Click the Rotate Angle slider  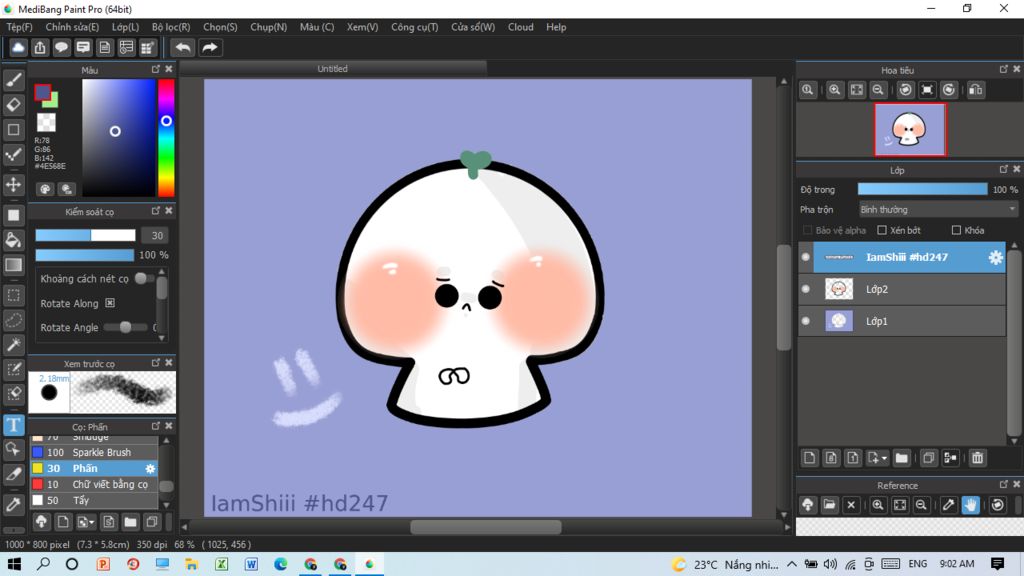pyautogui.click(x=125, y=327)
